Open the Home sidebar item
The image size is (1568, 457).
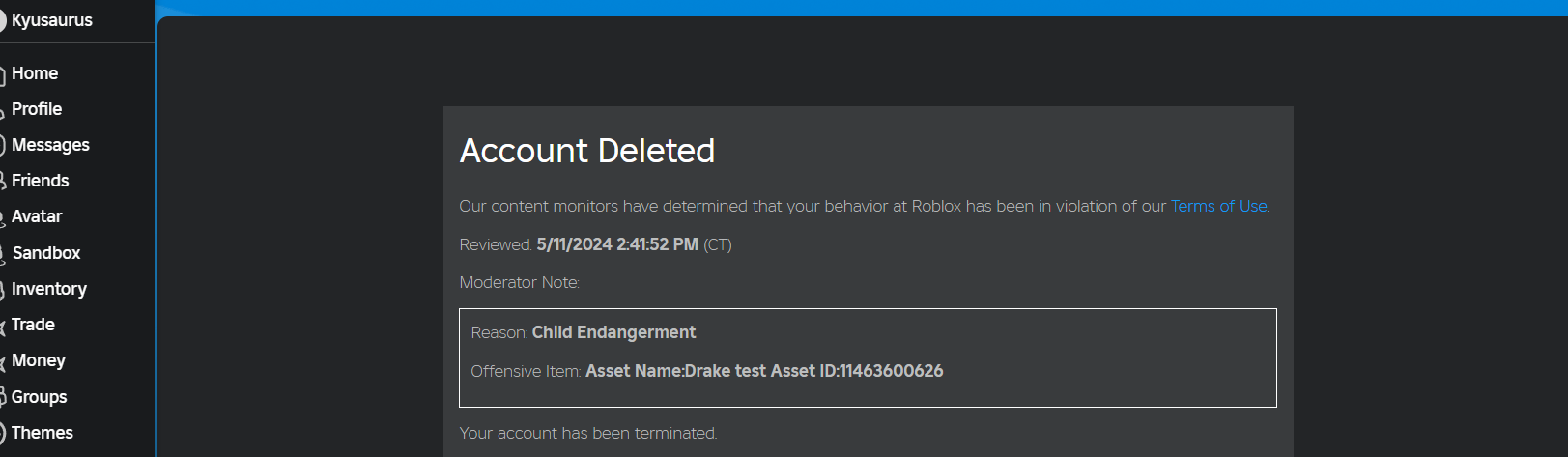tap(35, 73)
